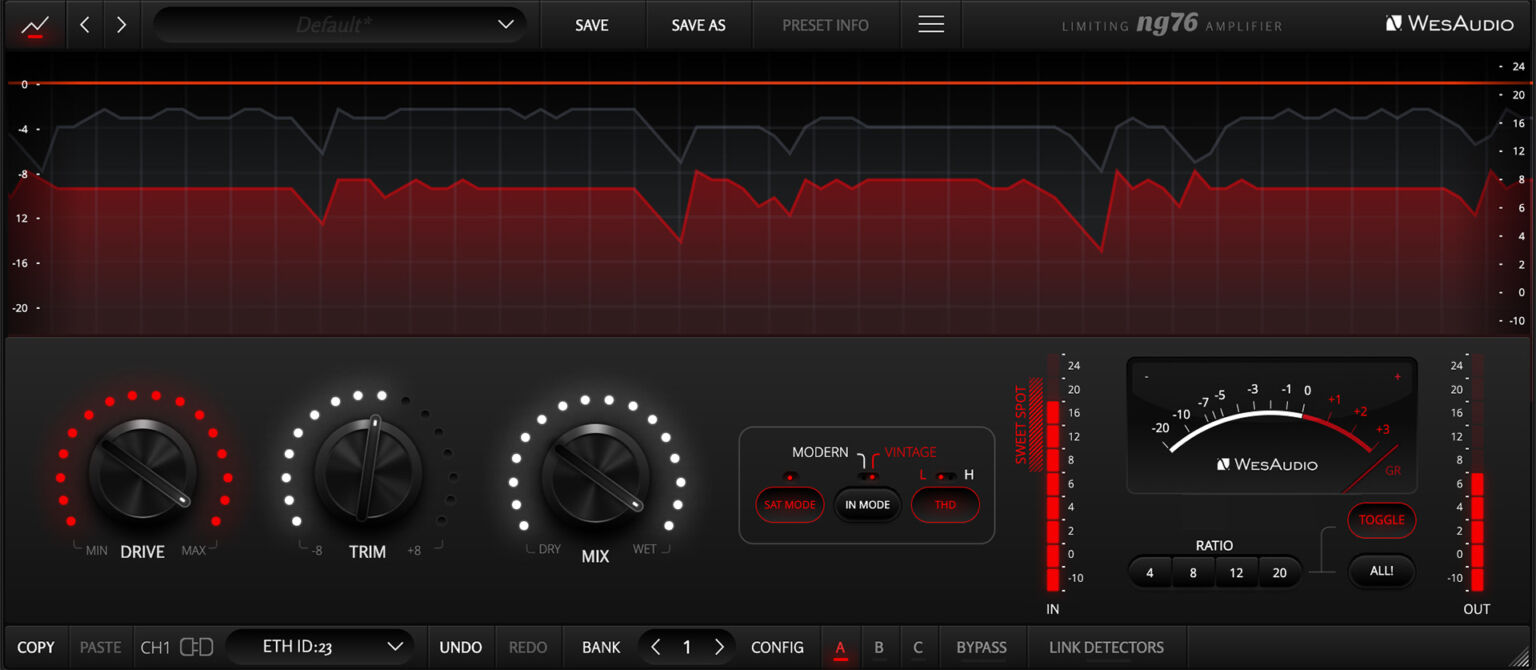Select ratio 8

coord(1193,573)
